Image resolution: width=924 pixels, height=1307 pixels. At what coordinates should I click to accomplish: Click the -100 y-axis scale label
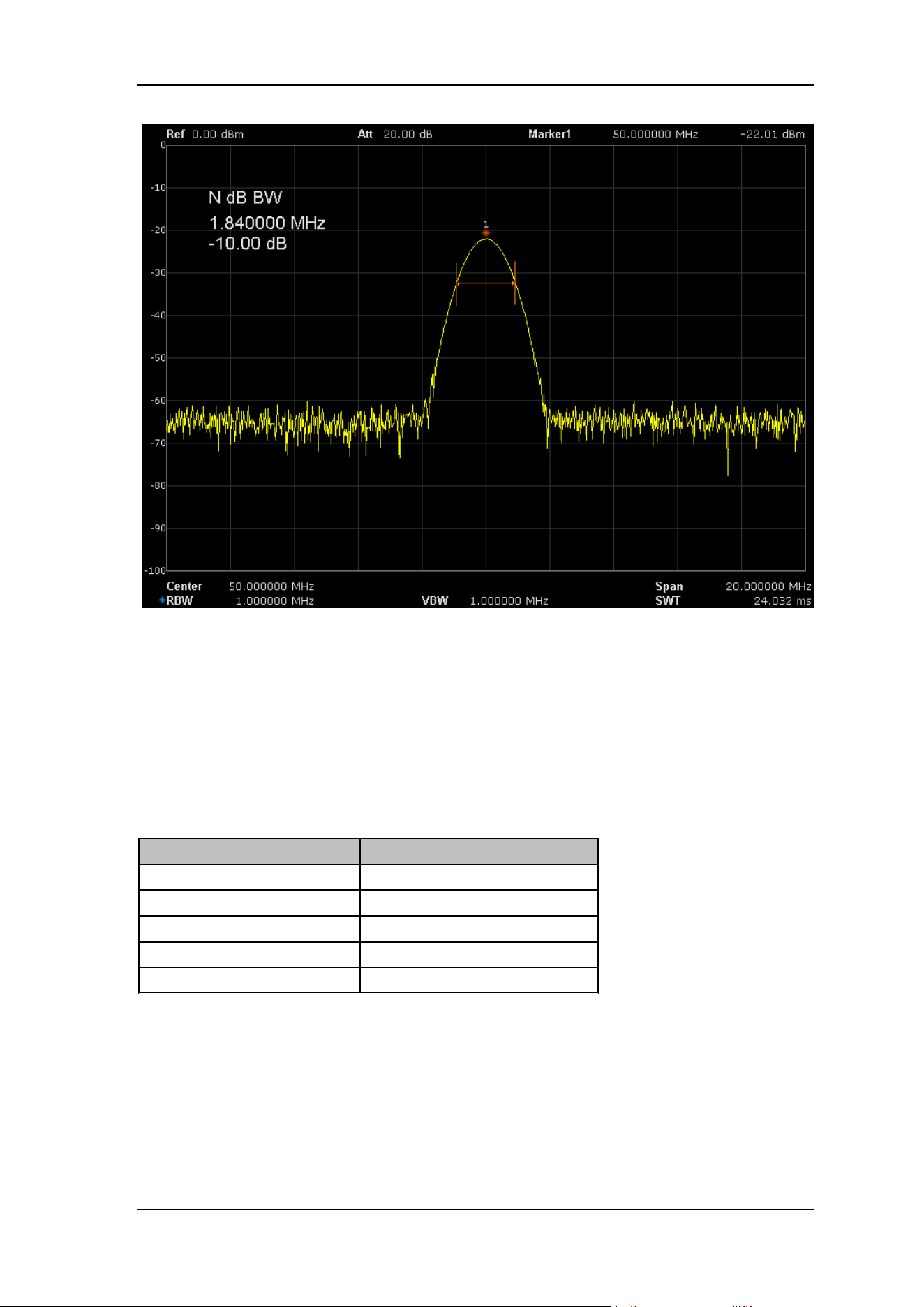(x=156, y=570)
